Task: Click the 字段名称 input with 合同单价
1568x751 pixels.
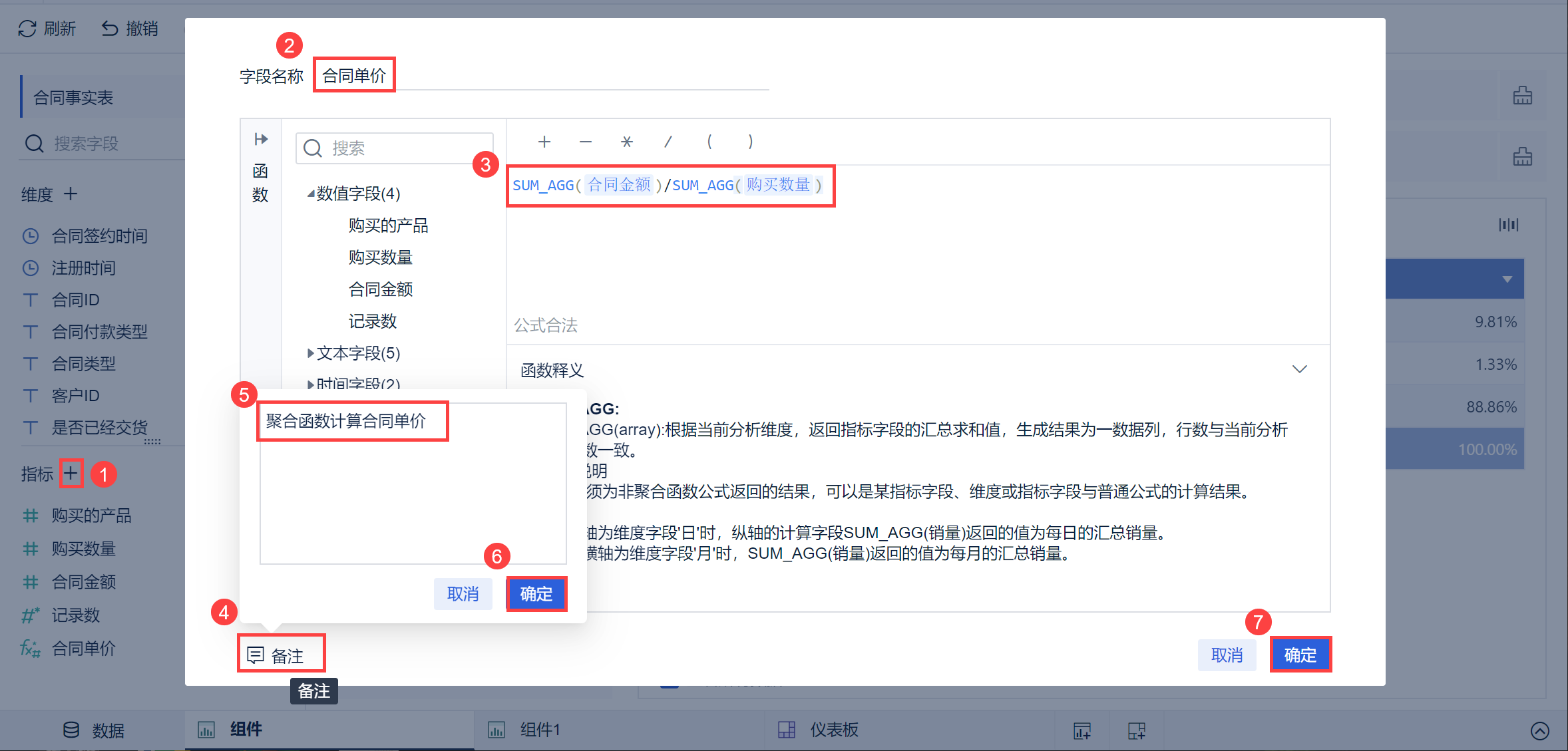Action: point(355,75)
